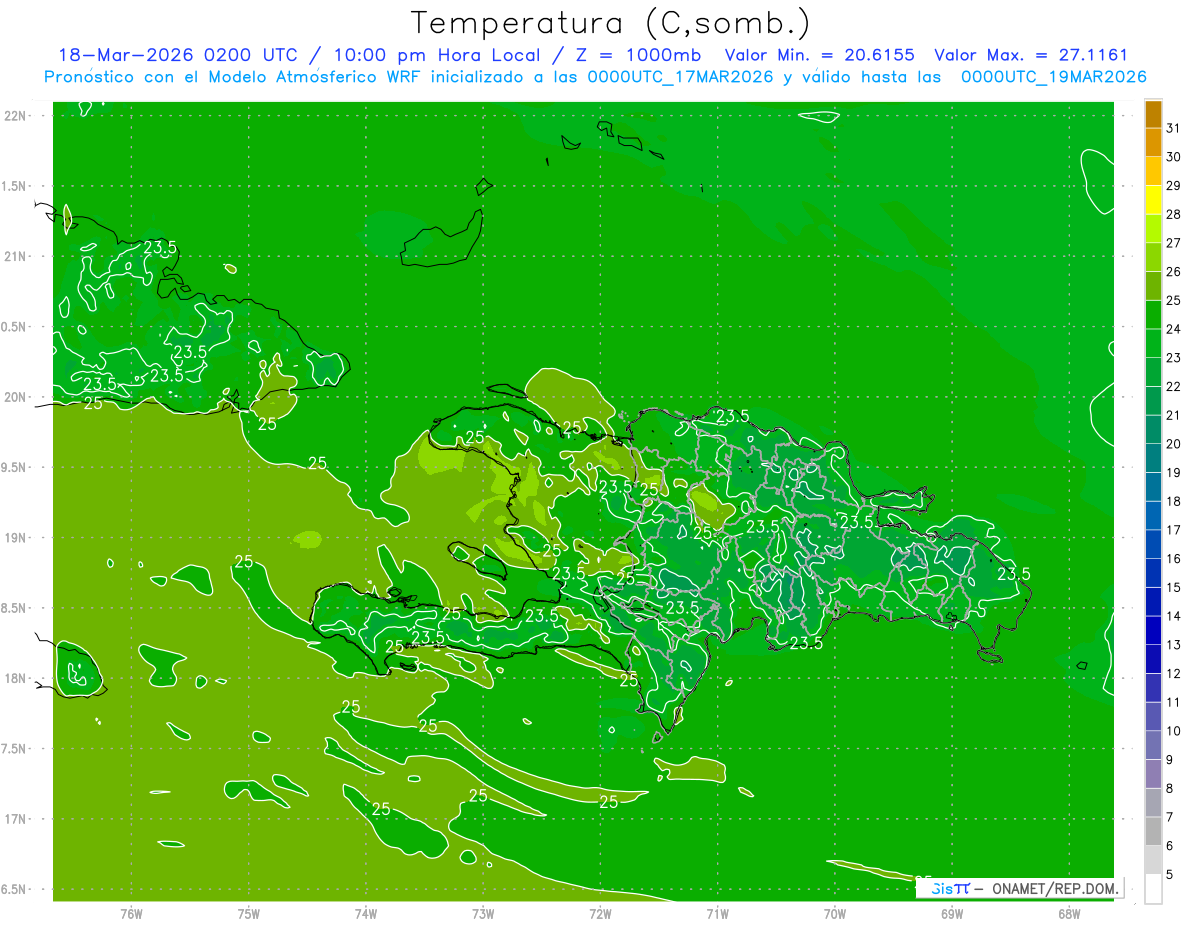Click the '17N' latitude axis label
Image resolution: width=1200 pixels, height=927 pixels.
(x=17, y=819)
